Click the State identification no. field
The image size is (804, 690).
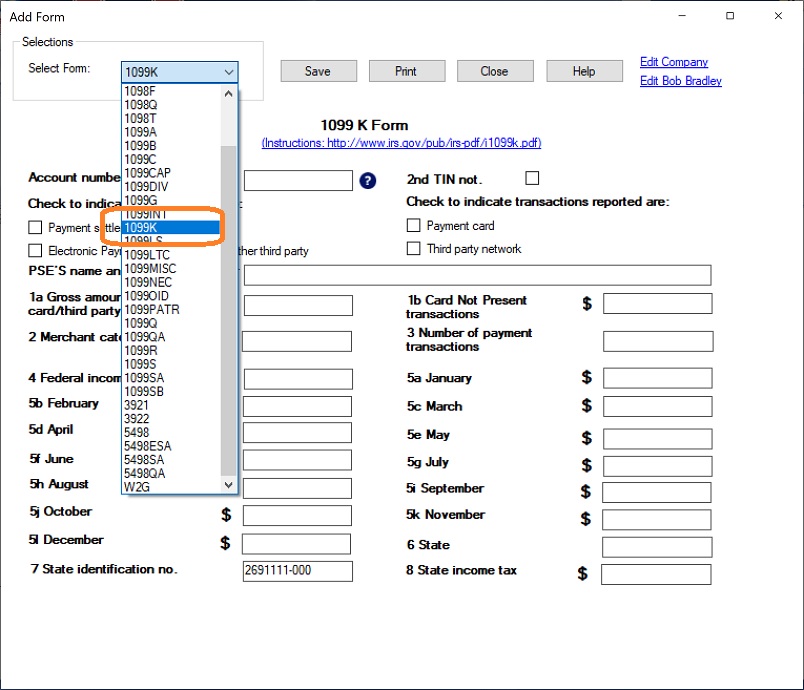(x=297, y=571)
